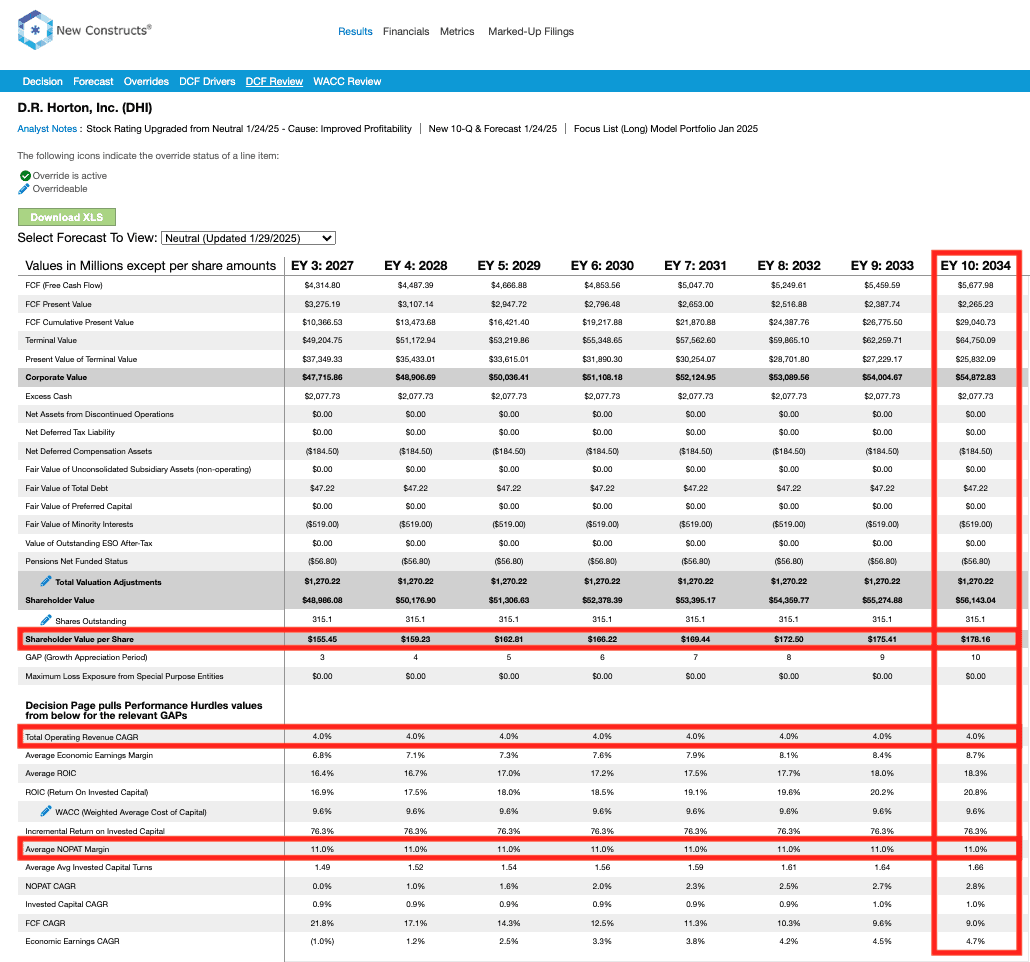Click the GAP (Growth Appreciation Period) label
This screenshot has width=1030, height=962.
coord(86,657)
